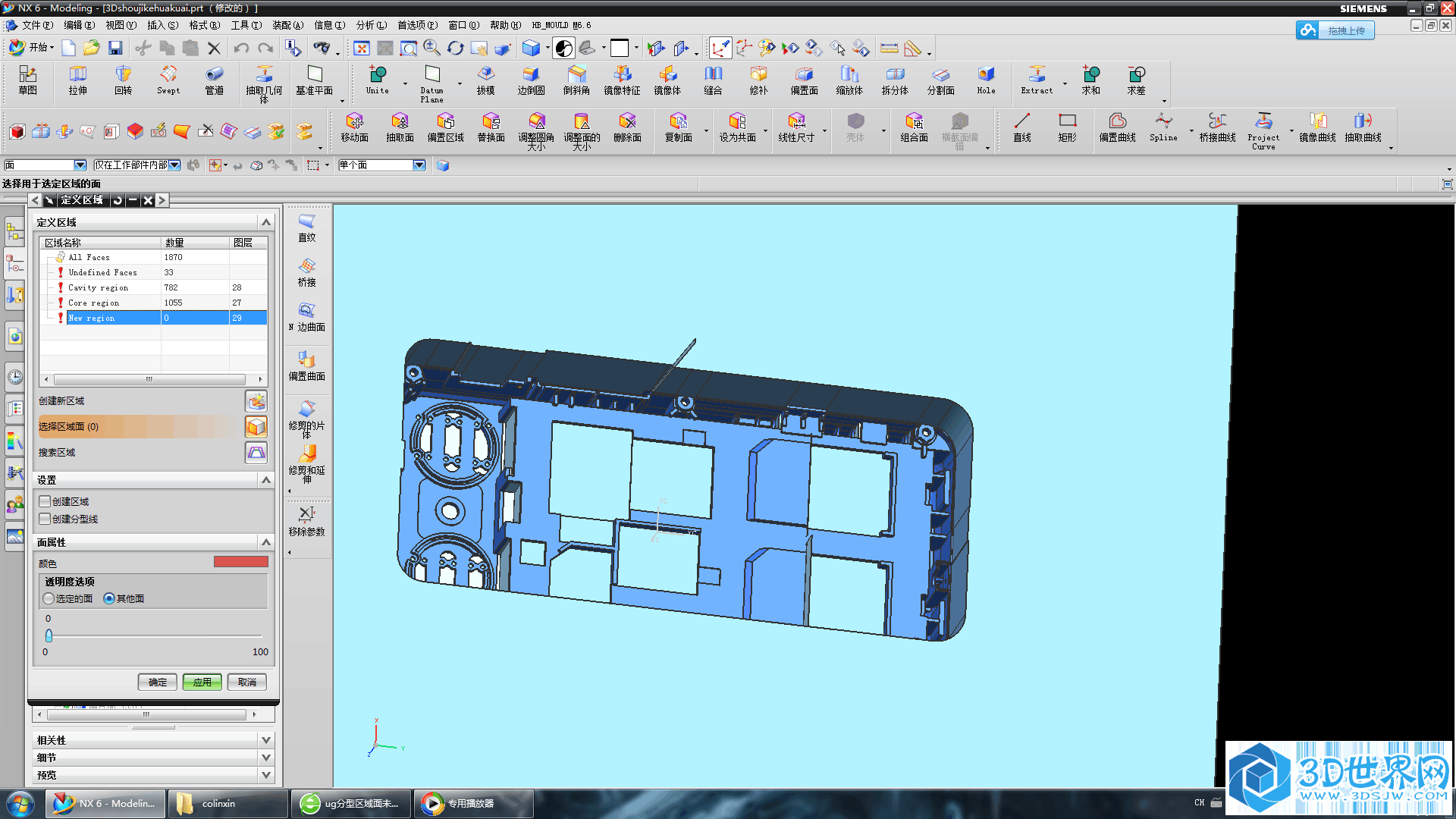Select the 管道 tube tool
Image resolution: width=1456 pixels, height=819 pixels.
[214, 80]
